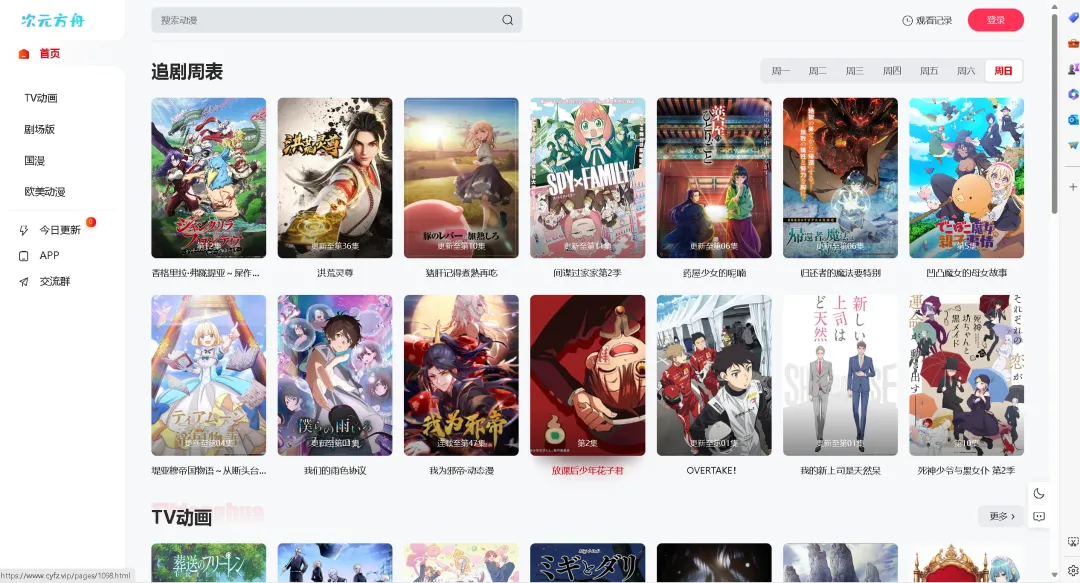
Task: Open the feedback message icon
Action: (1039, 516)
